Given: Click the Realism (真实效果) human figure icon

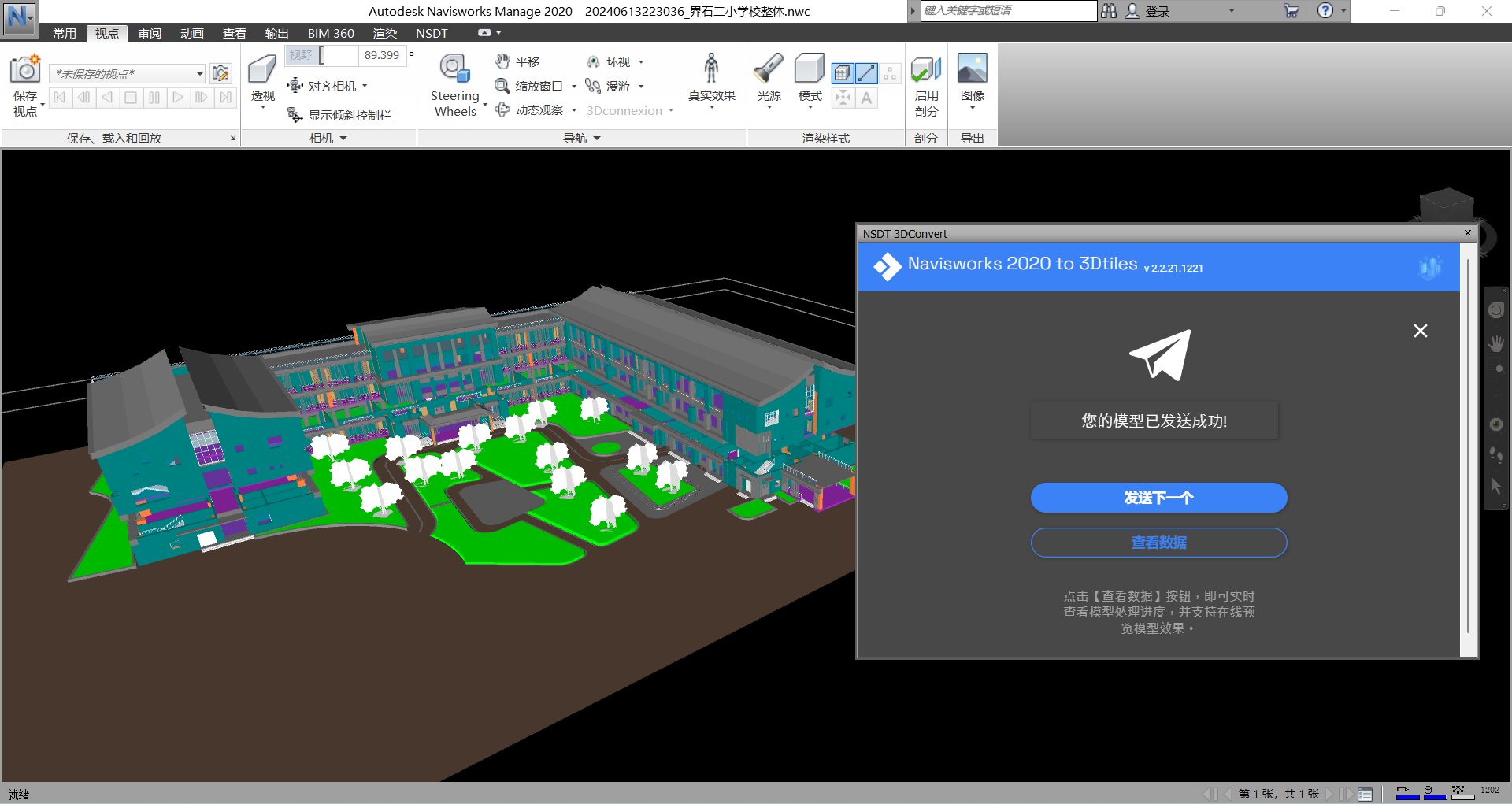Looking at the screenshot, I should (711, 69).
